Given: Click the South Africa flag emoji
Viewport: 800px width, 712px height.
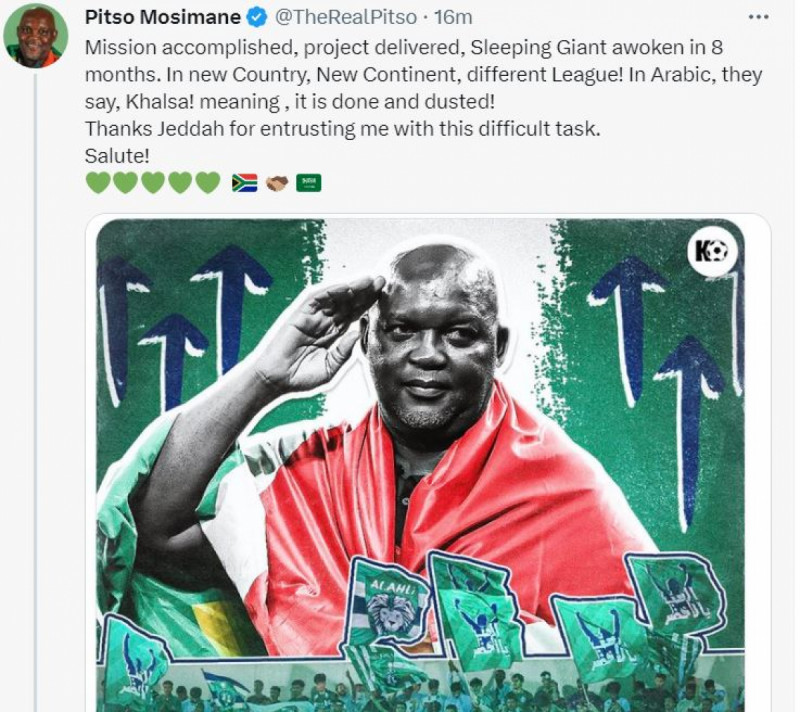Looking at the screenshot, I should coord(245,183).
